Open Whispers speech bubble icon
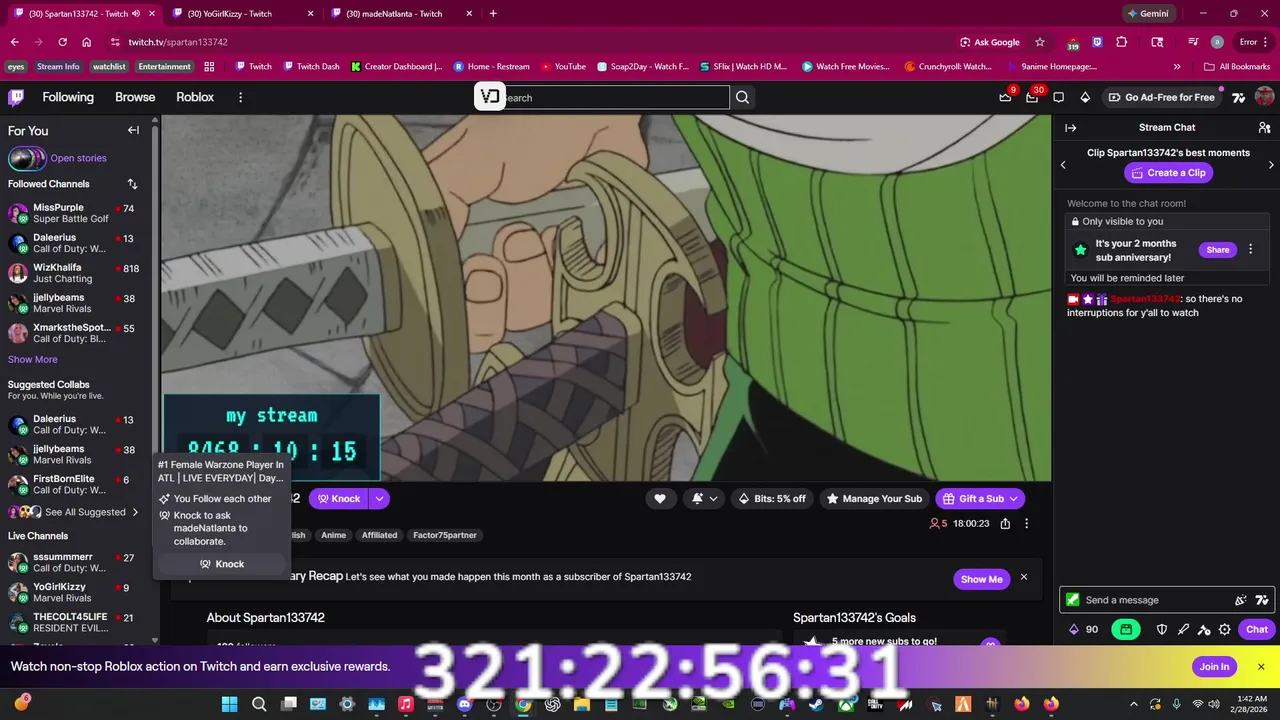Image resolution: width=1280 pixels, height=720 pixels. [1058, 97]
